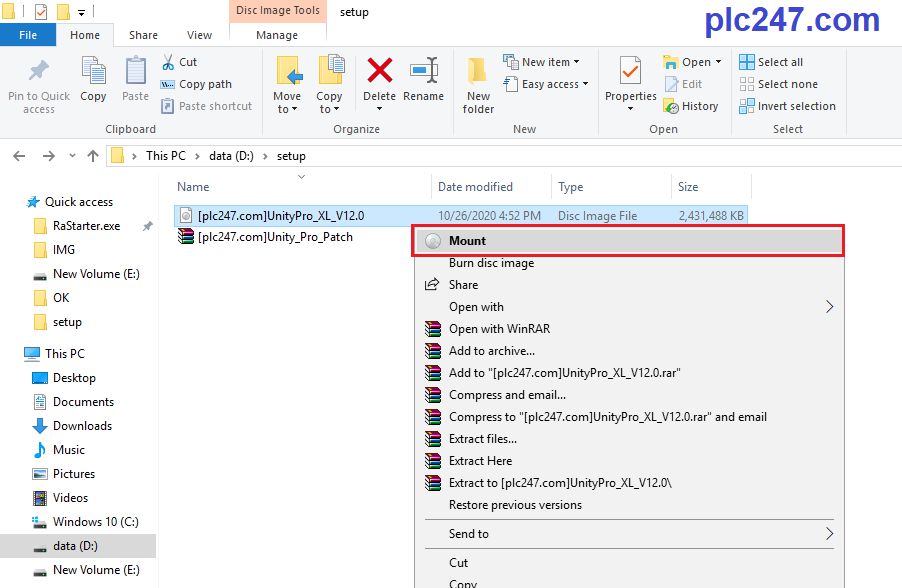The width and height of the screenshot is (902, 588).
Task: Switch to the Share ribbon tab
Action: pyautogui.click(x=143, y=35)
